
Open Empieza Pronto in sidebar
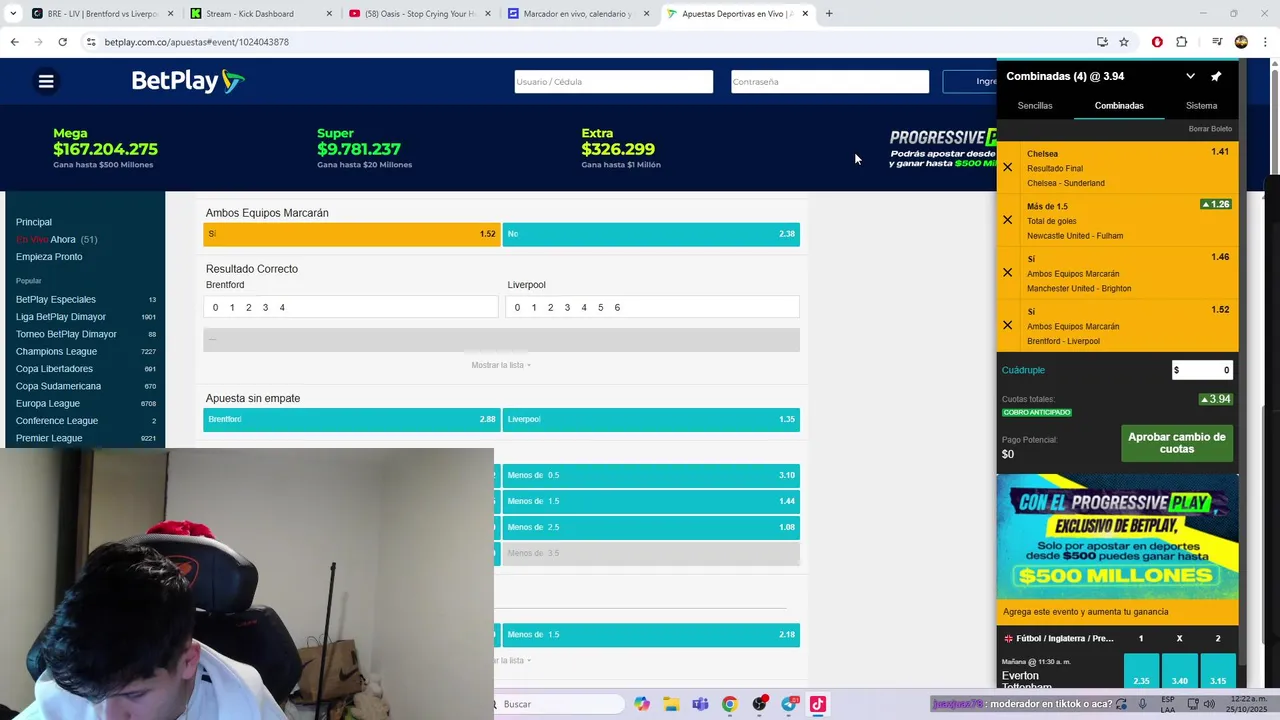pyautogui.click(x=49, y=257)
